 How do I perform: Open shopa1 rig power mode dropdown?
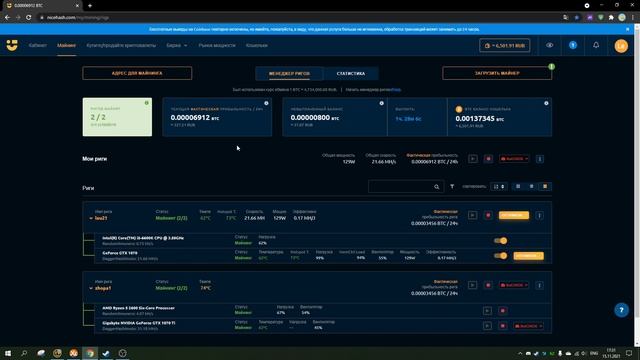click(x=514, y=285)
